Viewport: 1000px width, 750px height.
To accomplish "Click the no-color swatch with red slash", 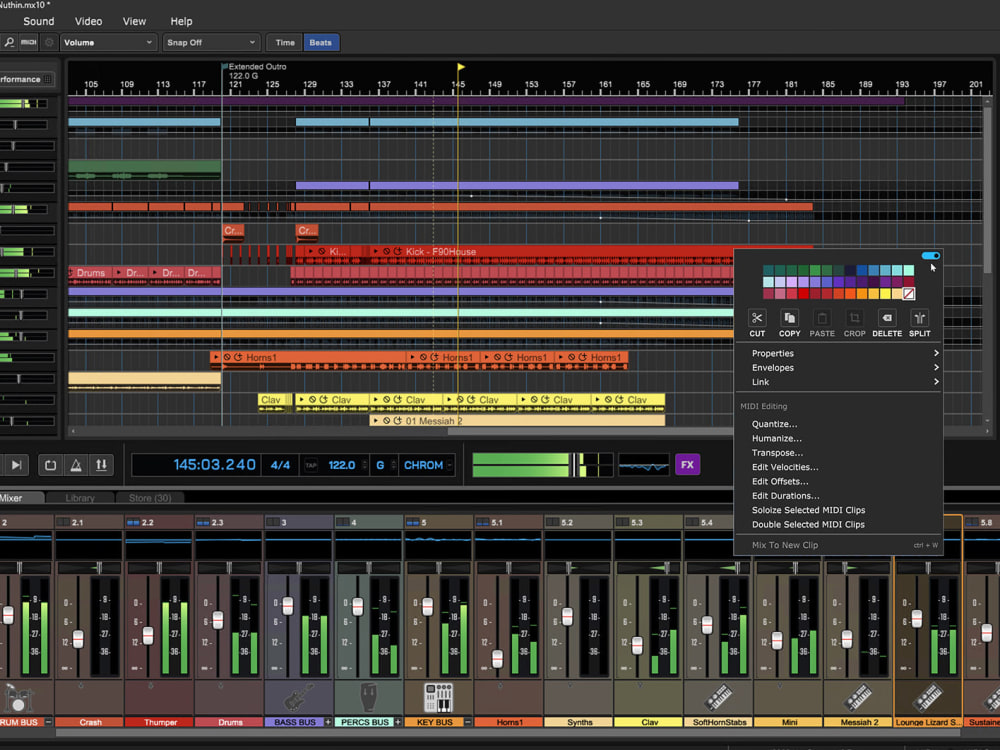I will click(x=909, y=294).
